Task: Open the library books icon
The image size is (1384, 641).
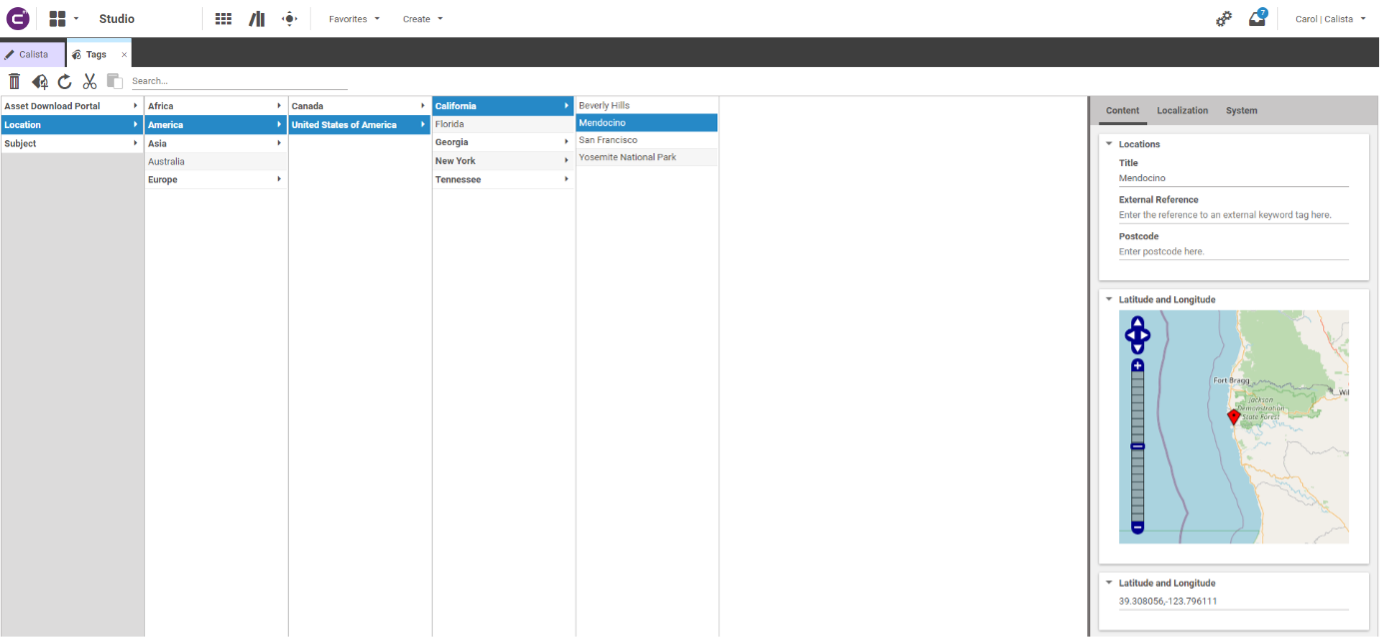Action: 257,18
